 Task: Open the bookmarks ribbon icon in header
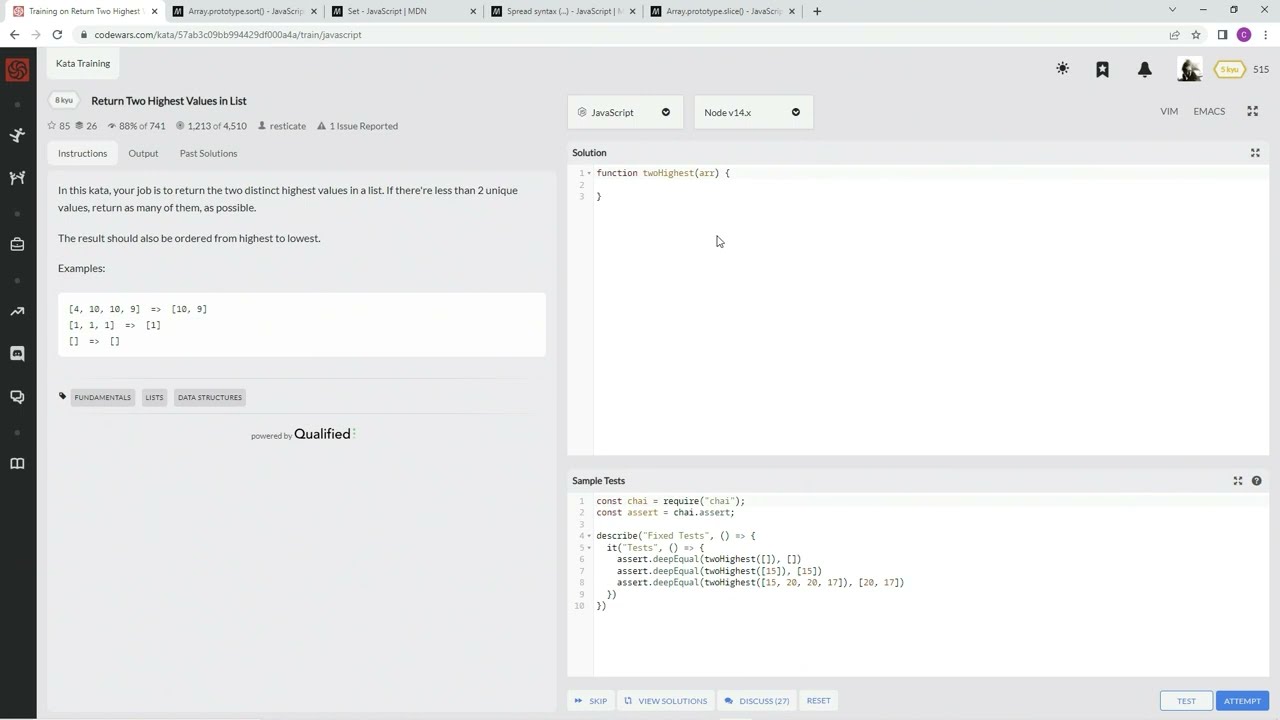coord(1102,69)
